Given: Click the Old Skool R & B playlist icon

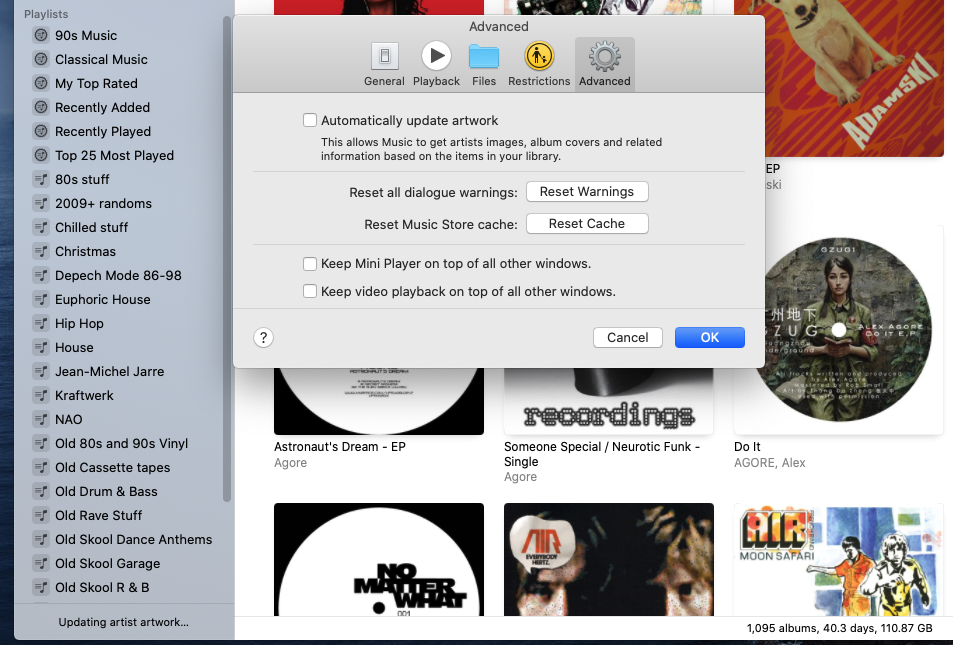Looking at the screenshot, I should [41, 588].
